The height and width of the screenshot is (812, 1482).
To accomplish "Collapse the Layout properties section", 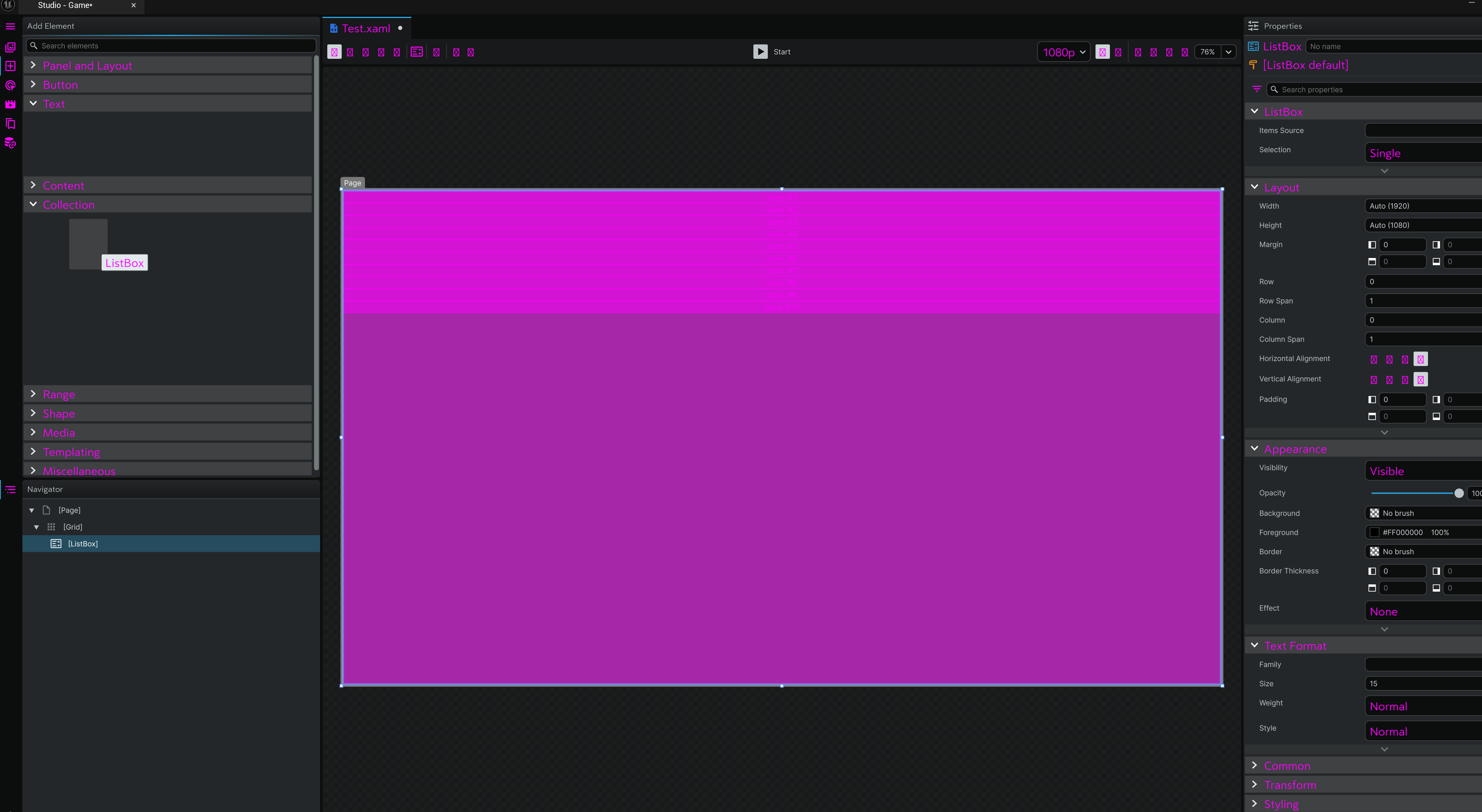I will [x=1364, y=188].
